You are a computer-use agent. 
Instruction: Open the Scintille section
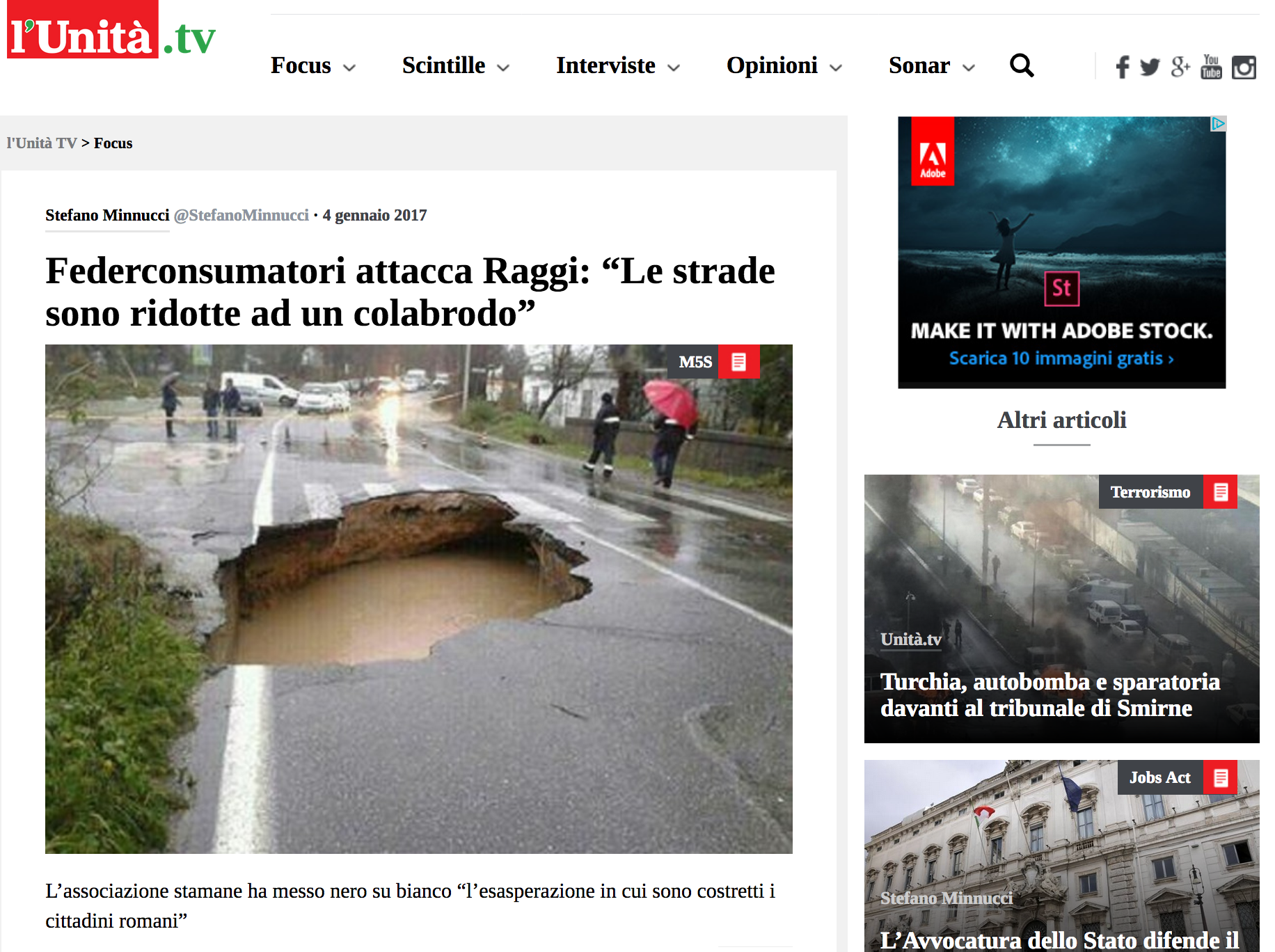pos(443,65)
